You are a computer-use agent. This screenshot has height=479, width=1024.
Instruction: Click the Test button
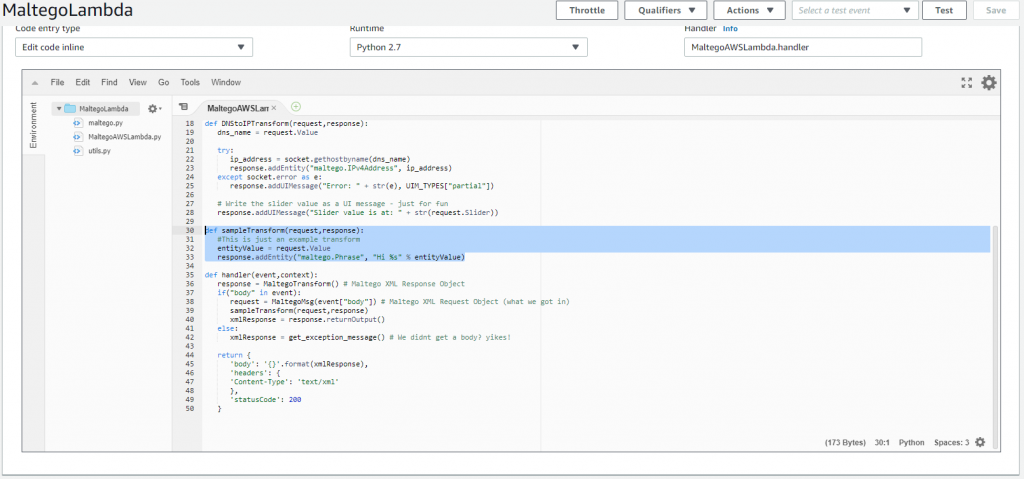[944, 10]
